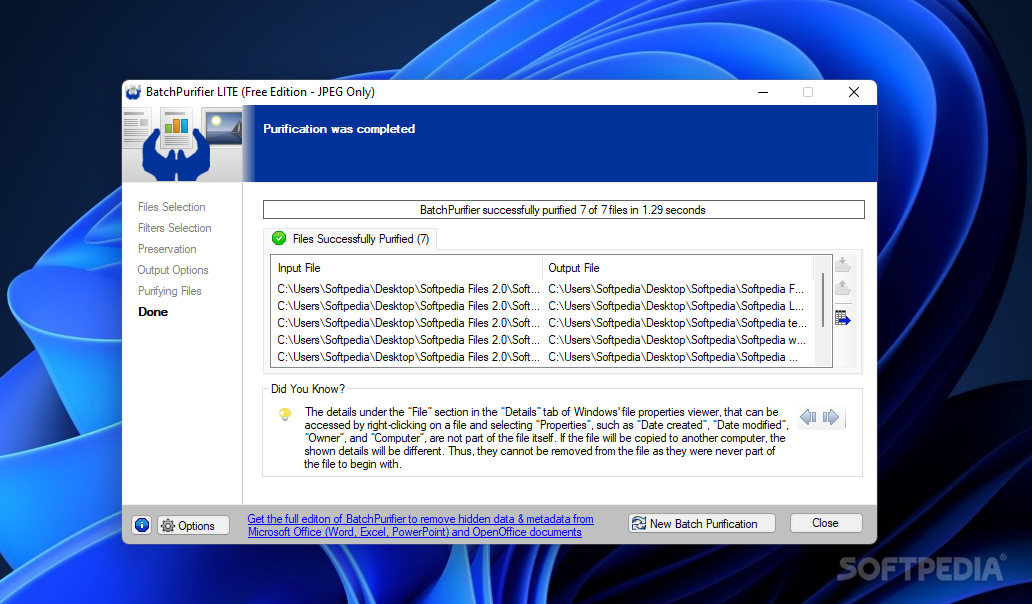Image resolution: width=1032 pixels, height=604 pixels.
Task: Show next tip with right arrow icon
Action: point(831,416)
